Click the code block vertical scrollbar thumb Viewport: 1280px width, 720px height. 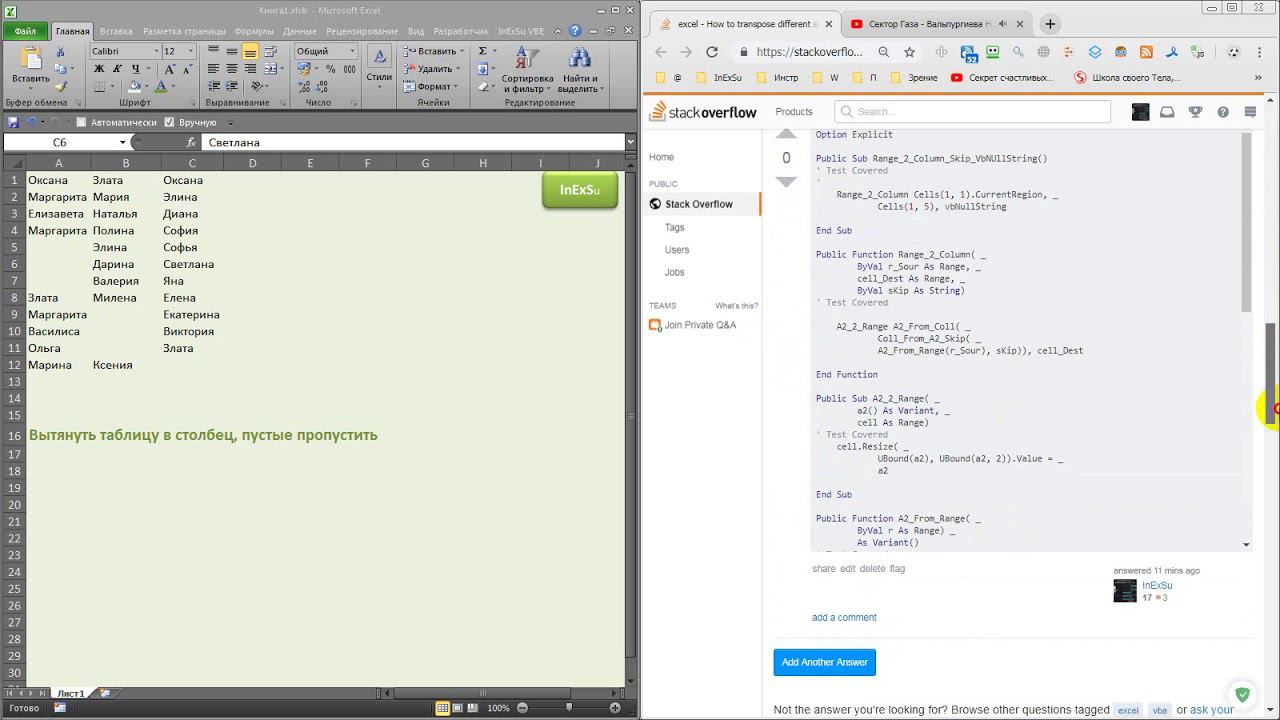coord(1246,221)
